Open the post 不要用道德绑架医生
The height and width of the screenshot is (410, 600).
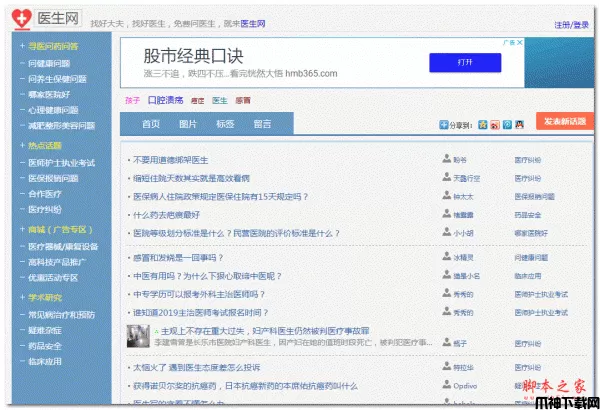click(x=170, y=159)
